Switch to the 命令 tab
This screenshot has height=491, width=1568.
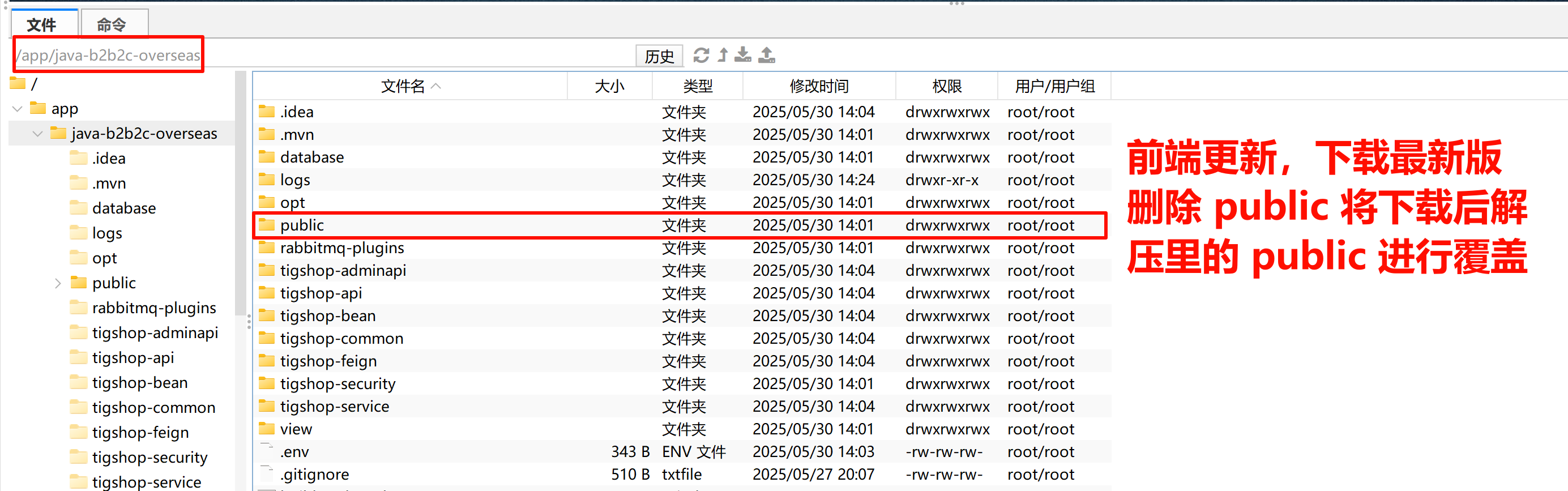click(114, 24)
